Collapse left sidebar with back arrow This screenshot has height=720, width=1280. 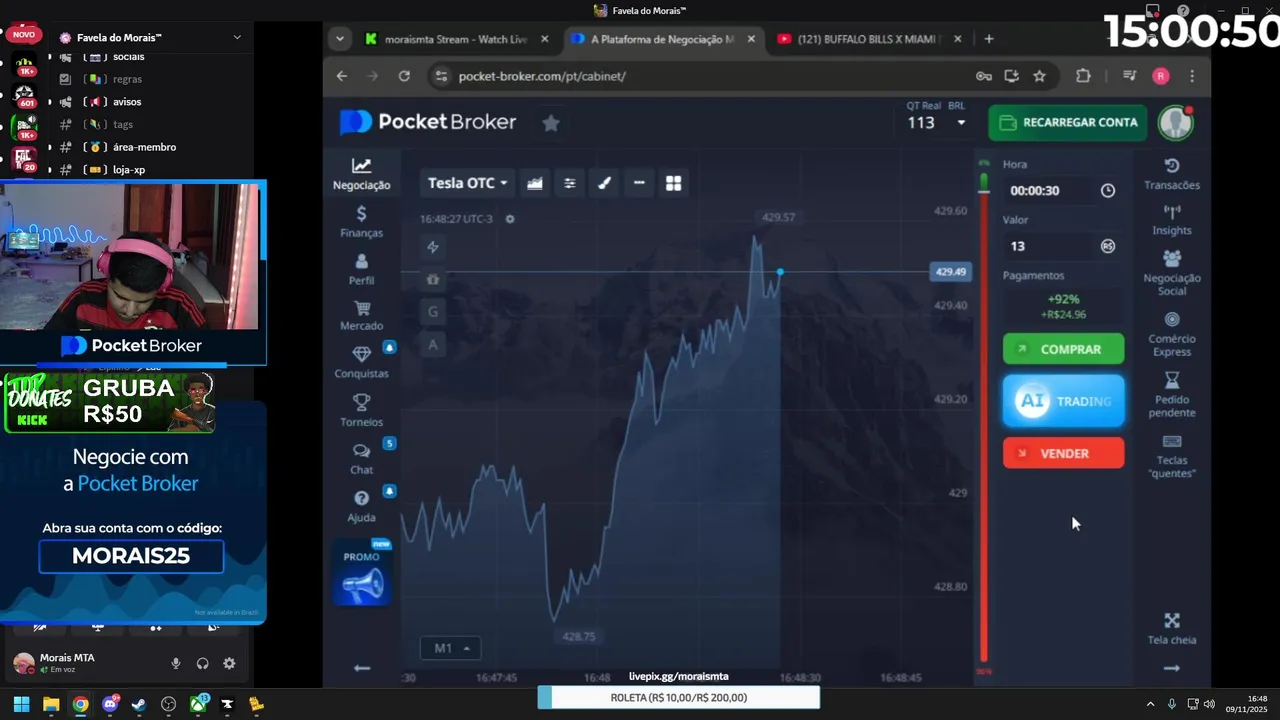coord(362,668)
